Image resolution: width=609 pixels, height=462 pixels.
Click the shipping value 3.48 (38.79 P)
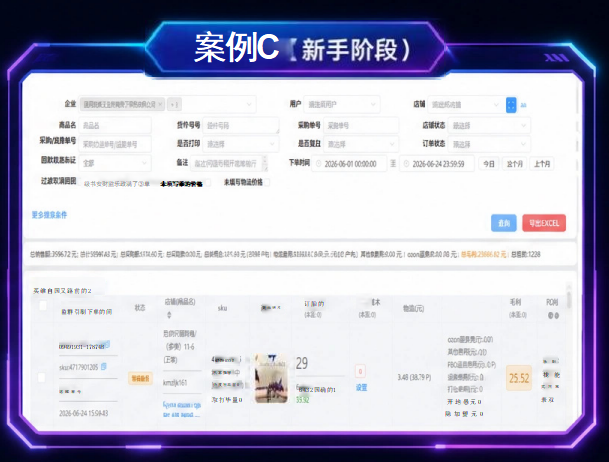pyautogui.click(x=414, y=377)
